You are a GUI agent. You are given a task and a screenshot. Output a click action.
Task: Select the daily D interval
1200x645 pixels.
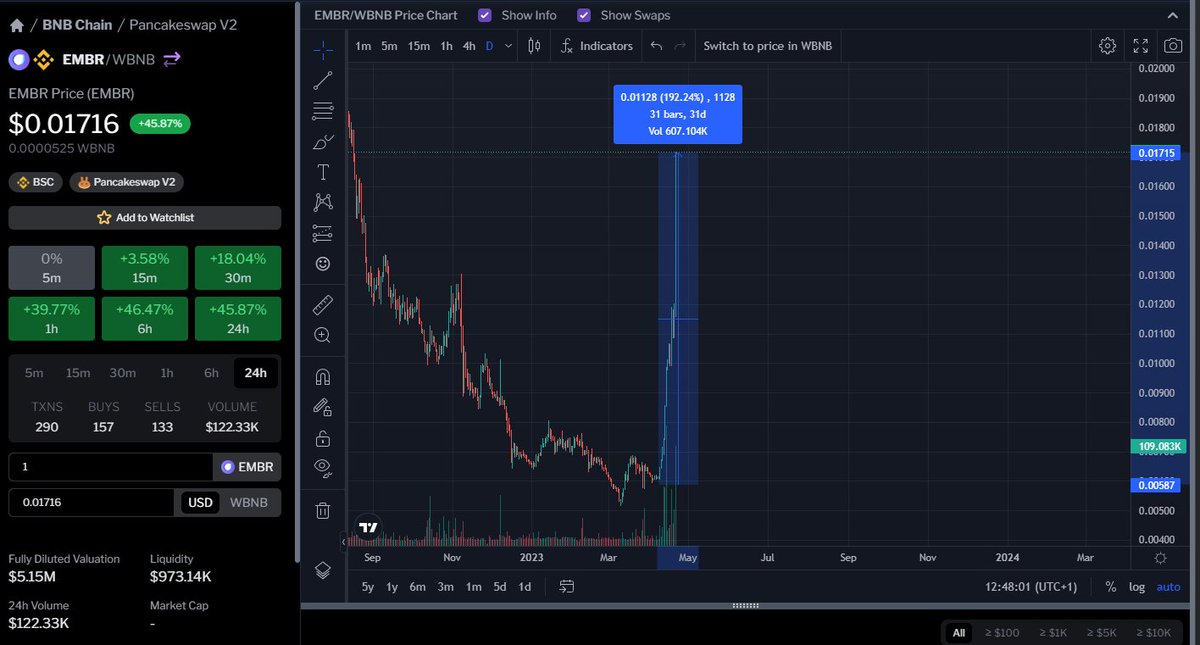(490, 46)
